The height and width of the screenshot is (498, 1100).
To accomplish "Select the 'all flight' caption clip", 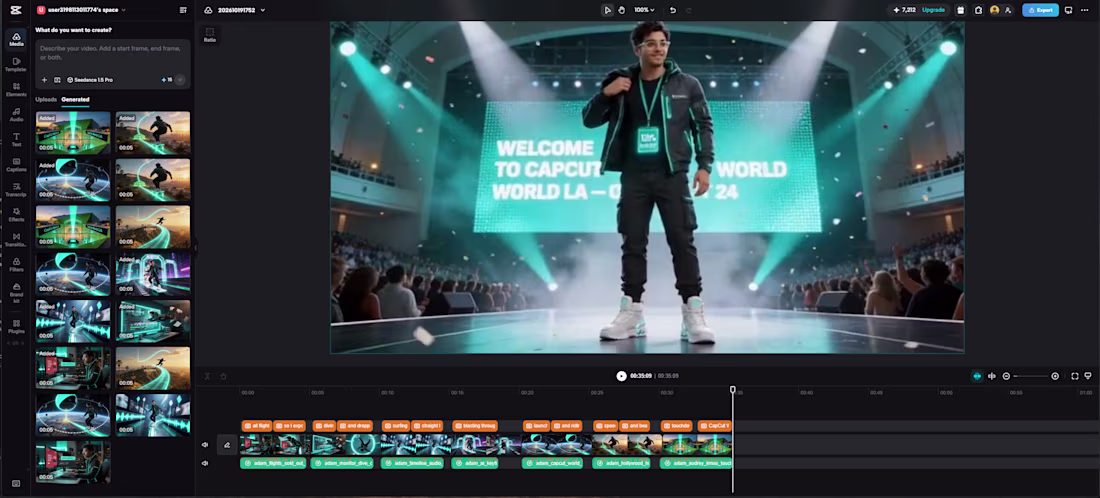I will pyautogui.click(x=257, y=426).
